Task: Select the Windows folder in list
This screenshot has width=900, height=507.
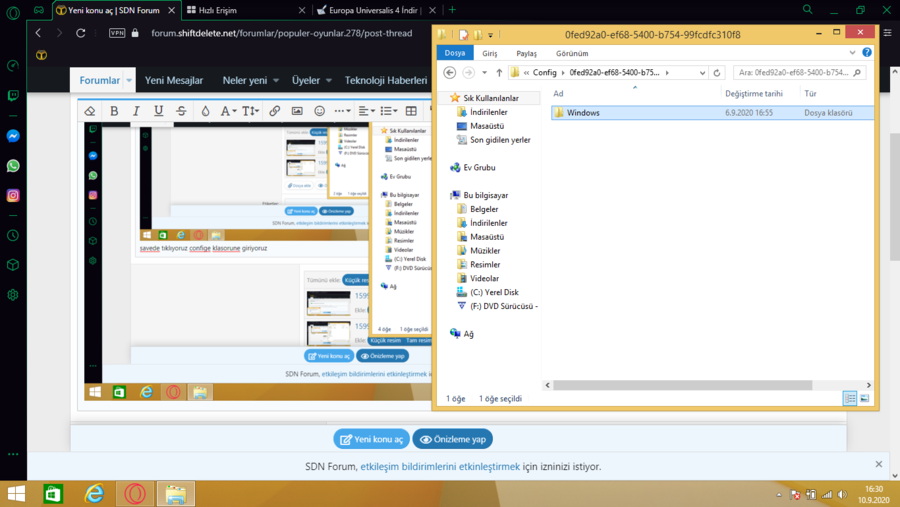Action: point(583,113)
